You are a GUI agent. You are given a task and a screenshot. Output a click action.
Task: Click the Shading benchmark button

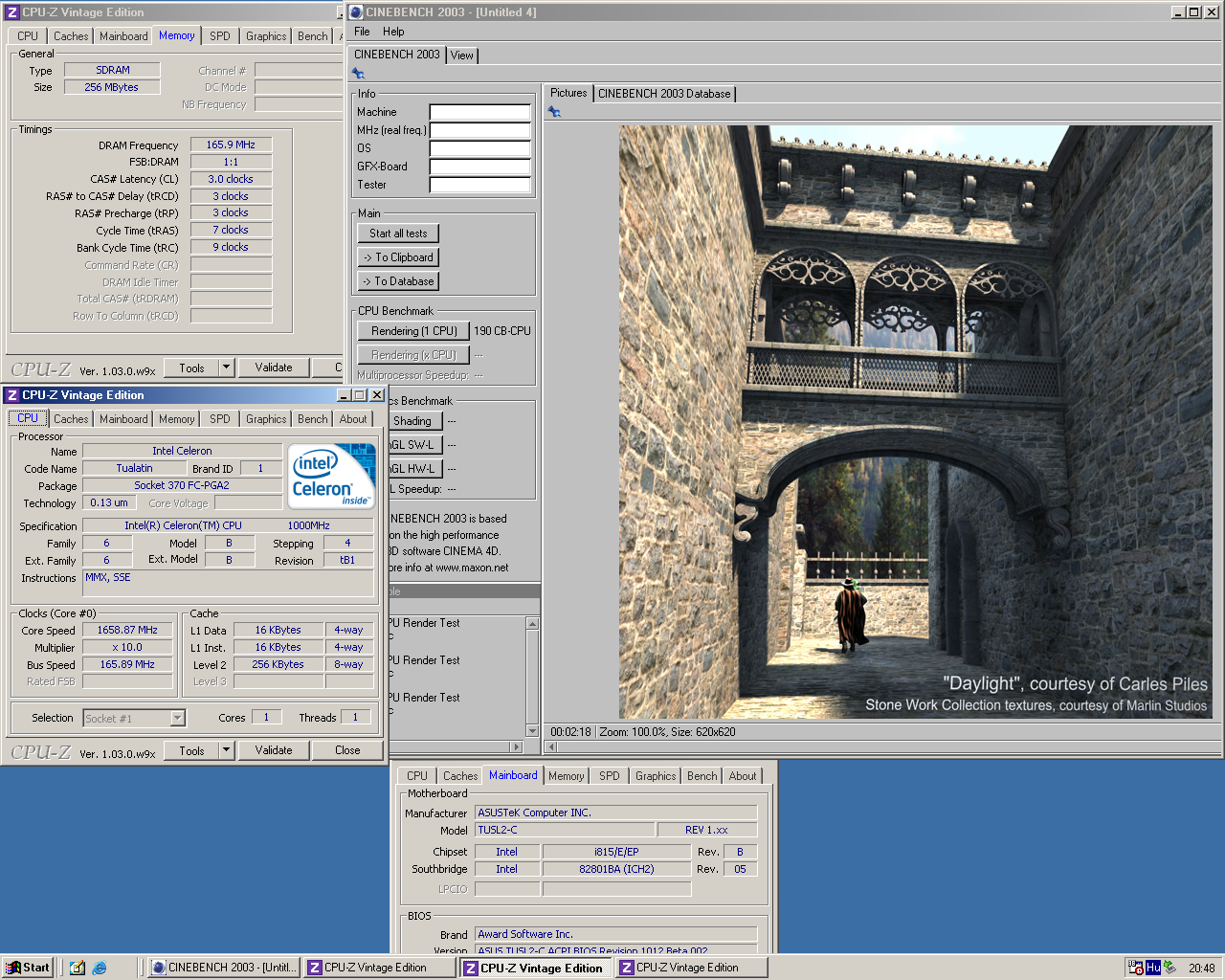click(x=414, y=421)
